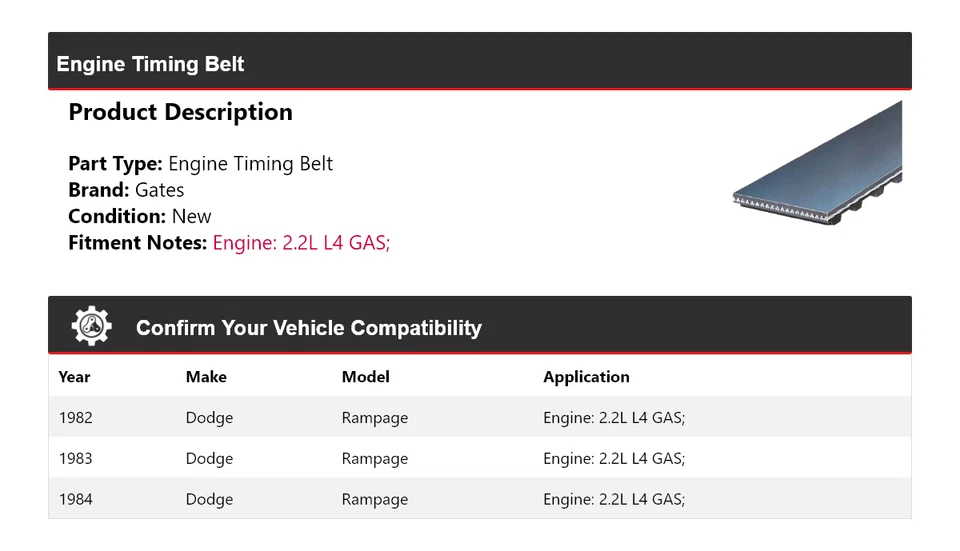Select the 1983 year cell
Viewport: 960px width, 551px height.
coord(76,459)
